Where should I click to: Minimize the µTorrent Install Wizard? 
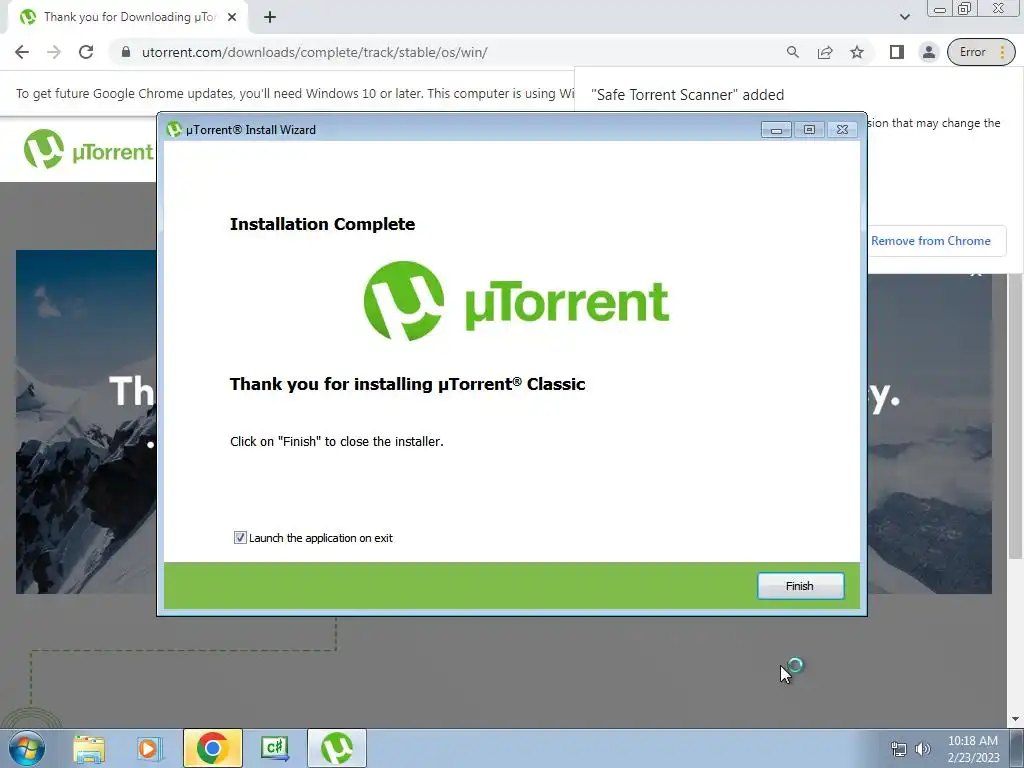tap(776, 130)
